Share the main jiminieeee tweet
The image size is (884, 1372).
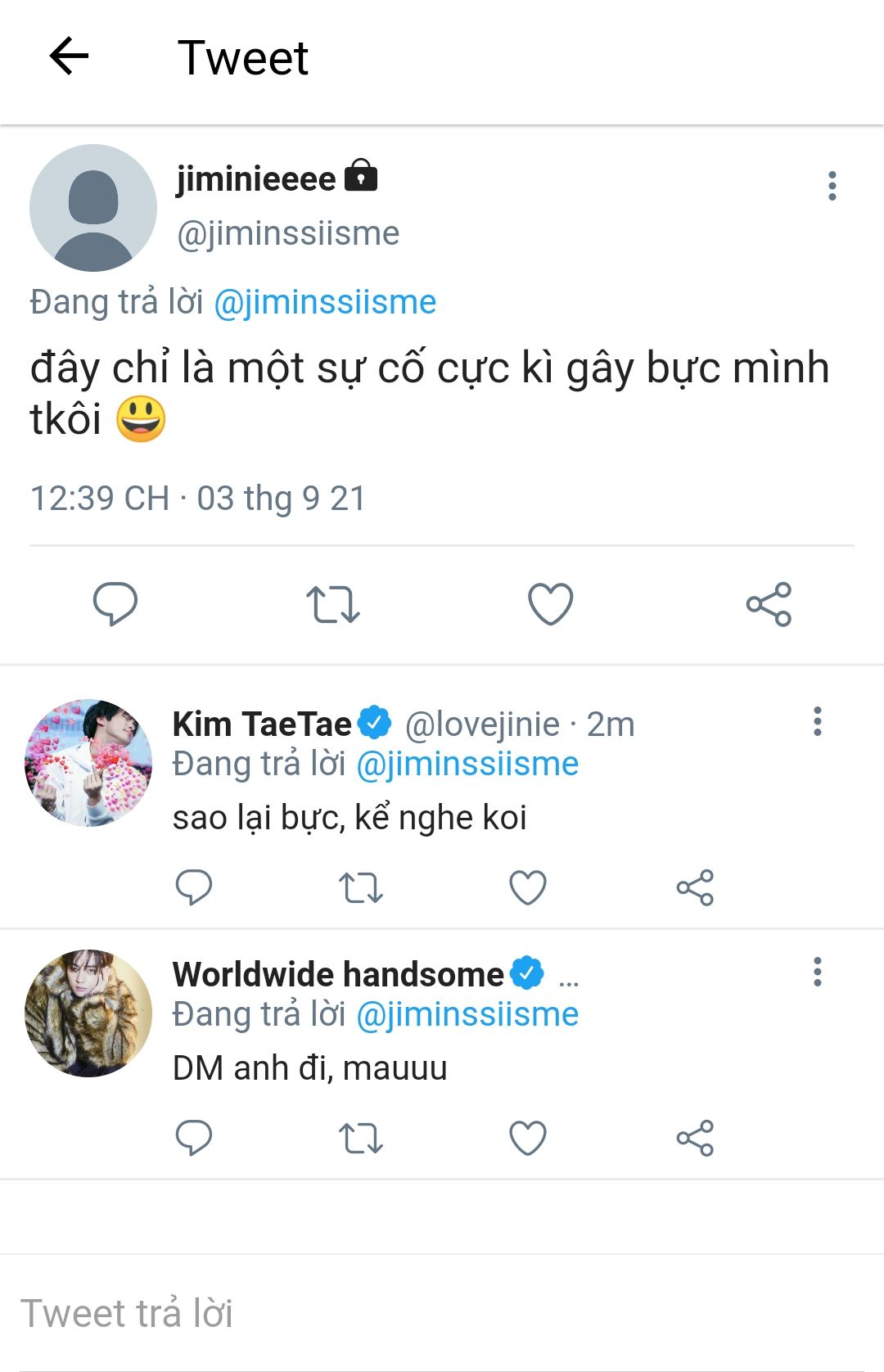point(769,604)
